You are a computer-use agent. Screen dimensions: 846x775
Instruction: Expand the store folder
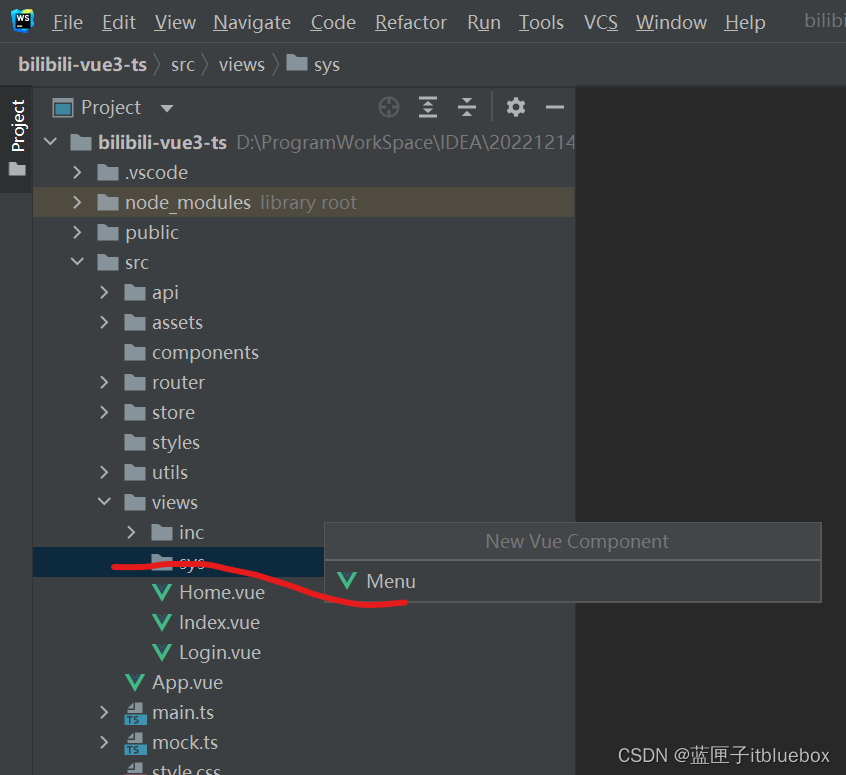[104, 412]
